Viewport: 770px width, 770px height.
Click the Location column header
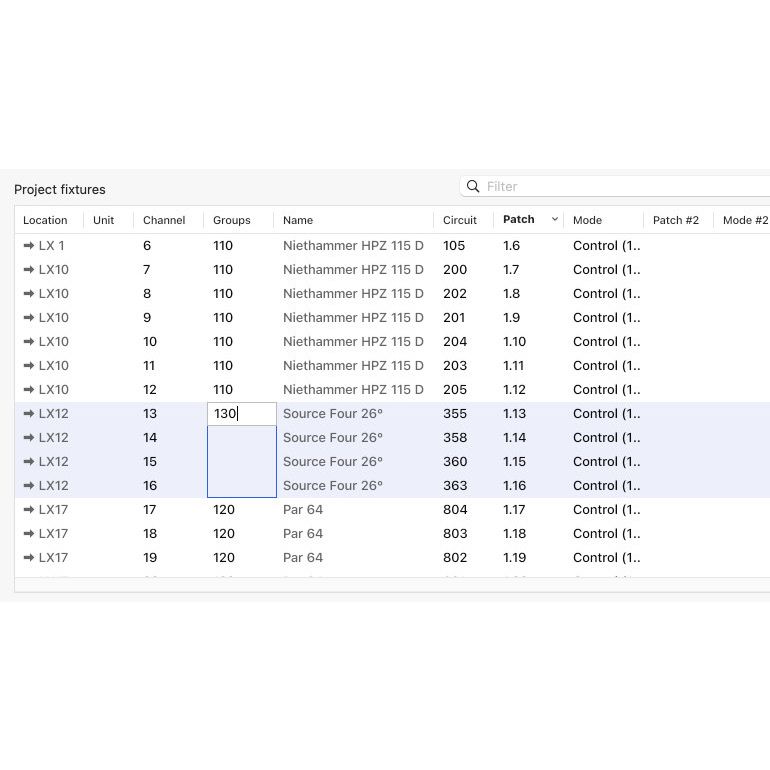click(x=45, y=220)
